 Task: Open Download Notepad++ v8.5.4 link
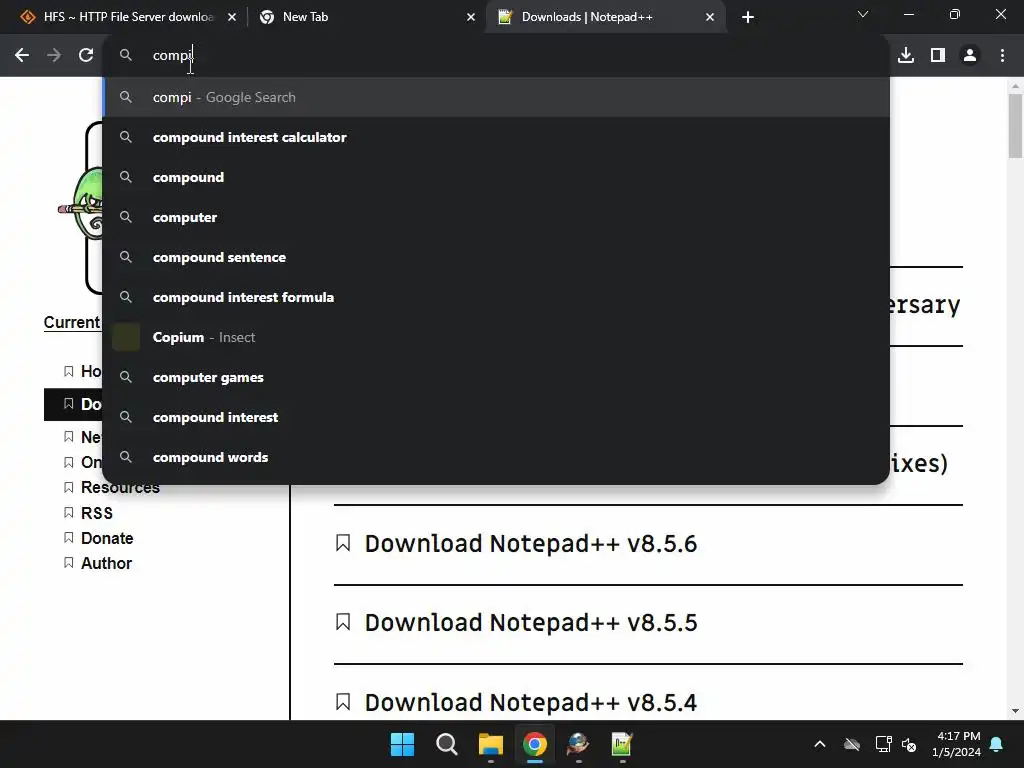[x=531, y=703]
